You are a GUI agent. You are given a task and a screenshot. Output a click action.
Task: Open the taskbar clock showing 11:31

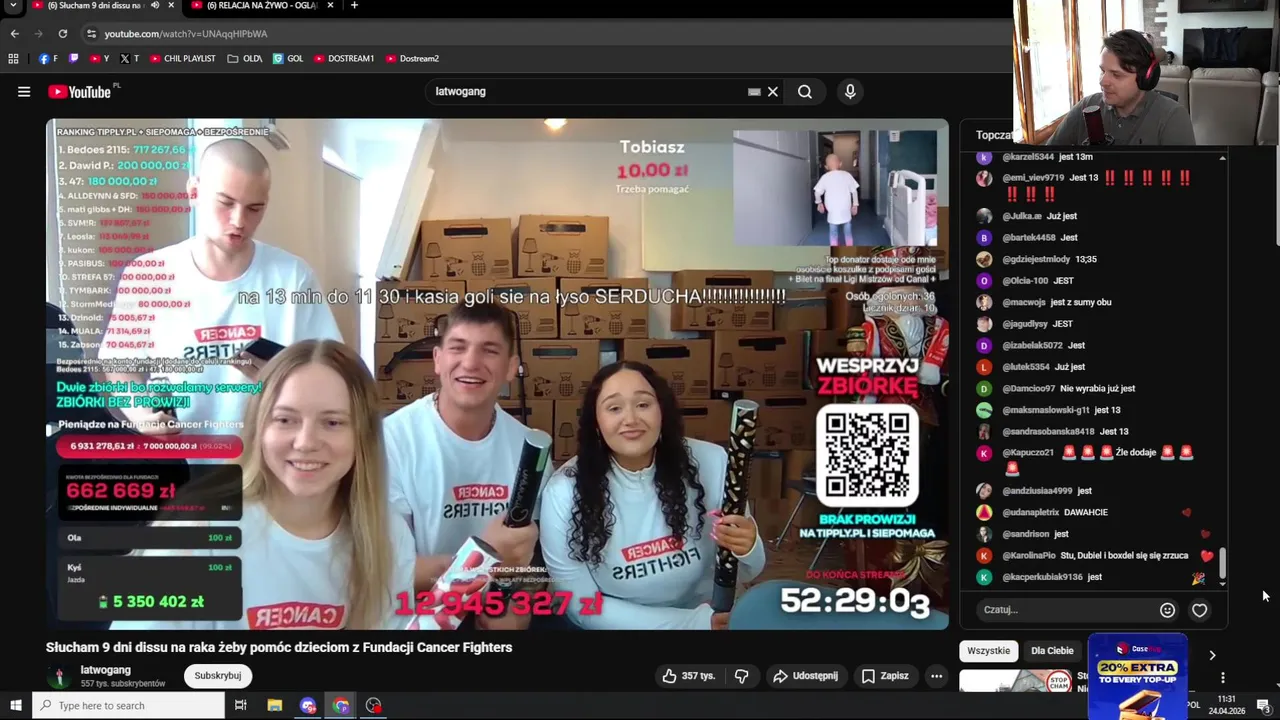1227,705
